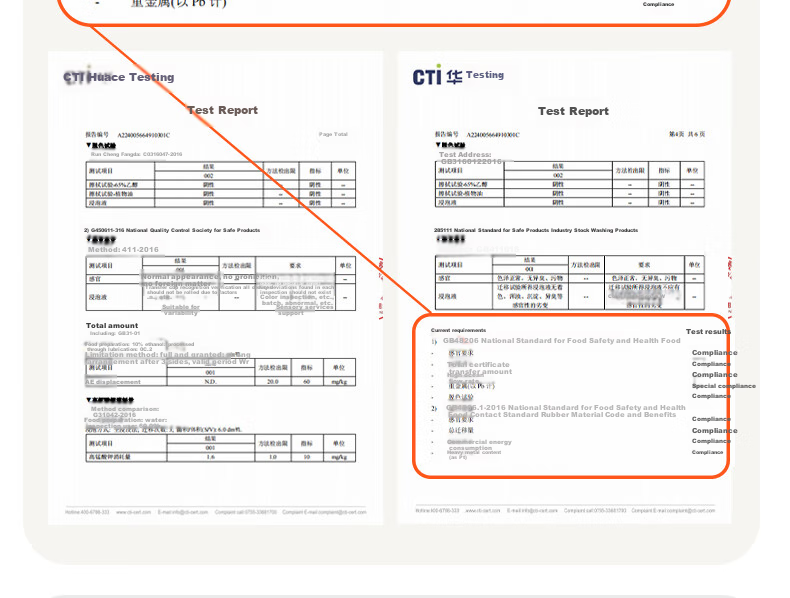The width and height of the screenshot is (790, 598).
Task: Click the Commercial energy consumption requirement item
Action: [479, 445]
